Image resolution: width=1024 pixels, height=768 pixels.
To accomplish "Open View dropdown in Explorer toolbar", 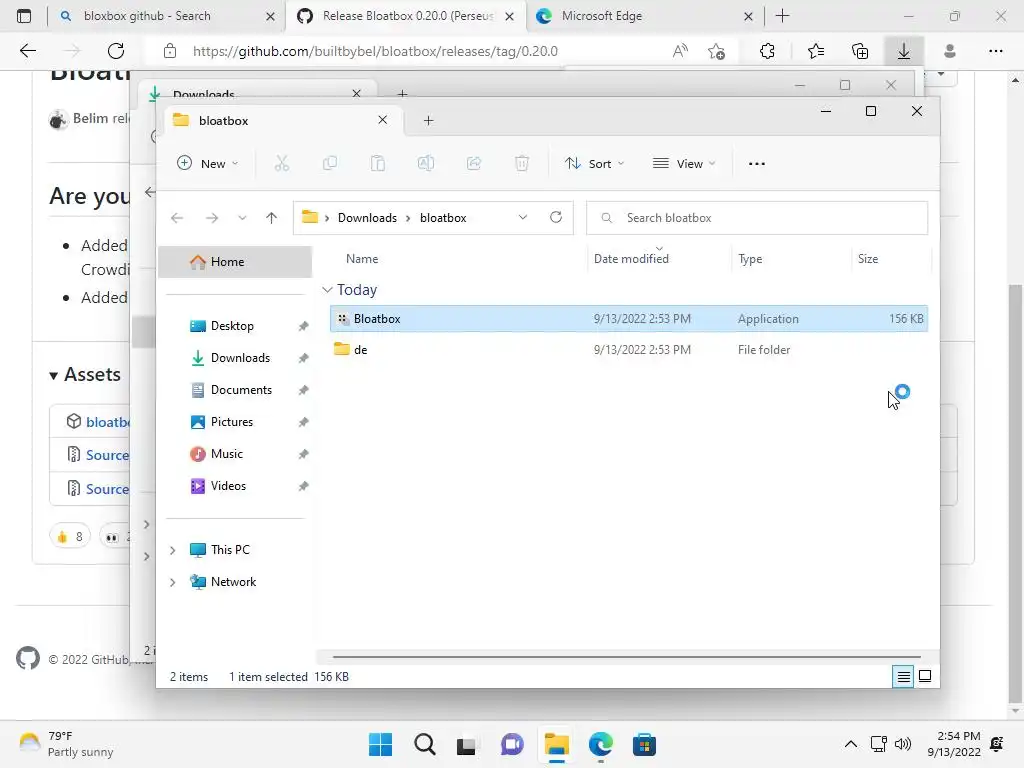I will click(684, 163).
